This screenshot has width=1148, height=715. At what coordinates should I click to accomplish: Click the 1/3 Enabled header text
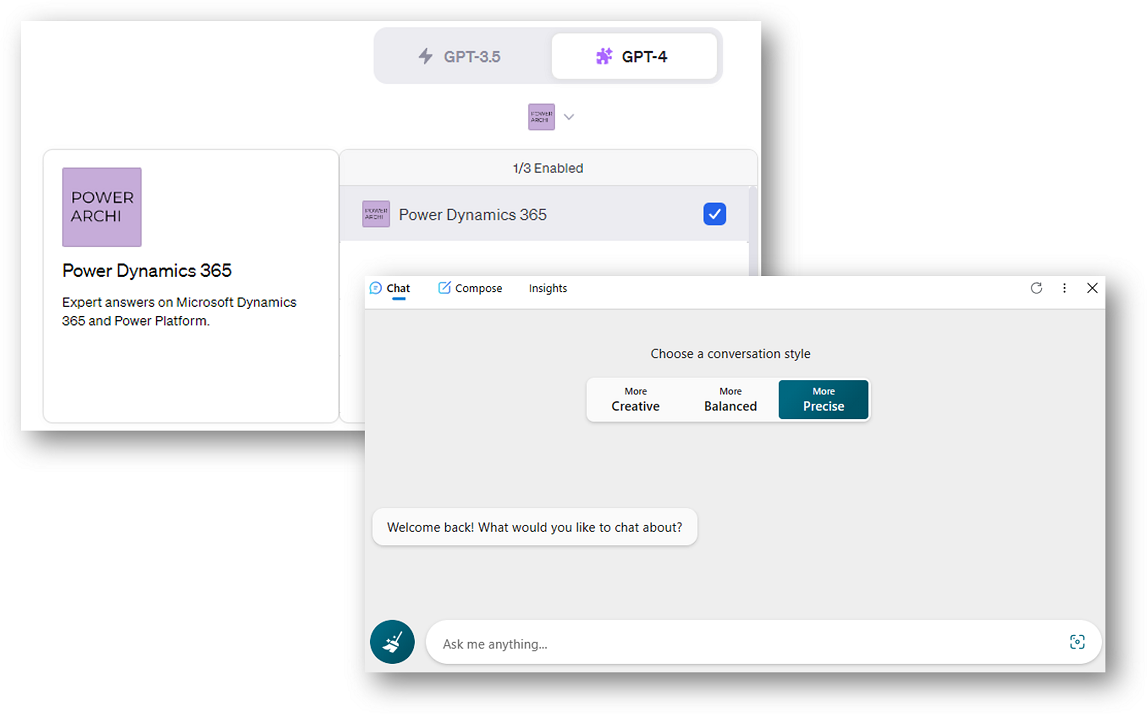pyautogui.click(x=548, y=168)
